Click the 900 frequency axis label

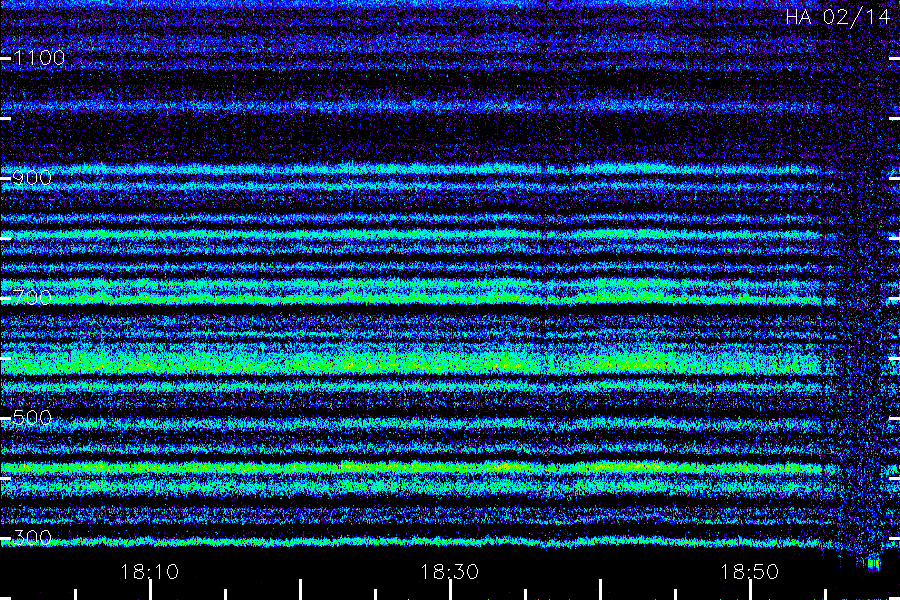pos(32,178)
